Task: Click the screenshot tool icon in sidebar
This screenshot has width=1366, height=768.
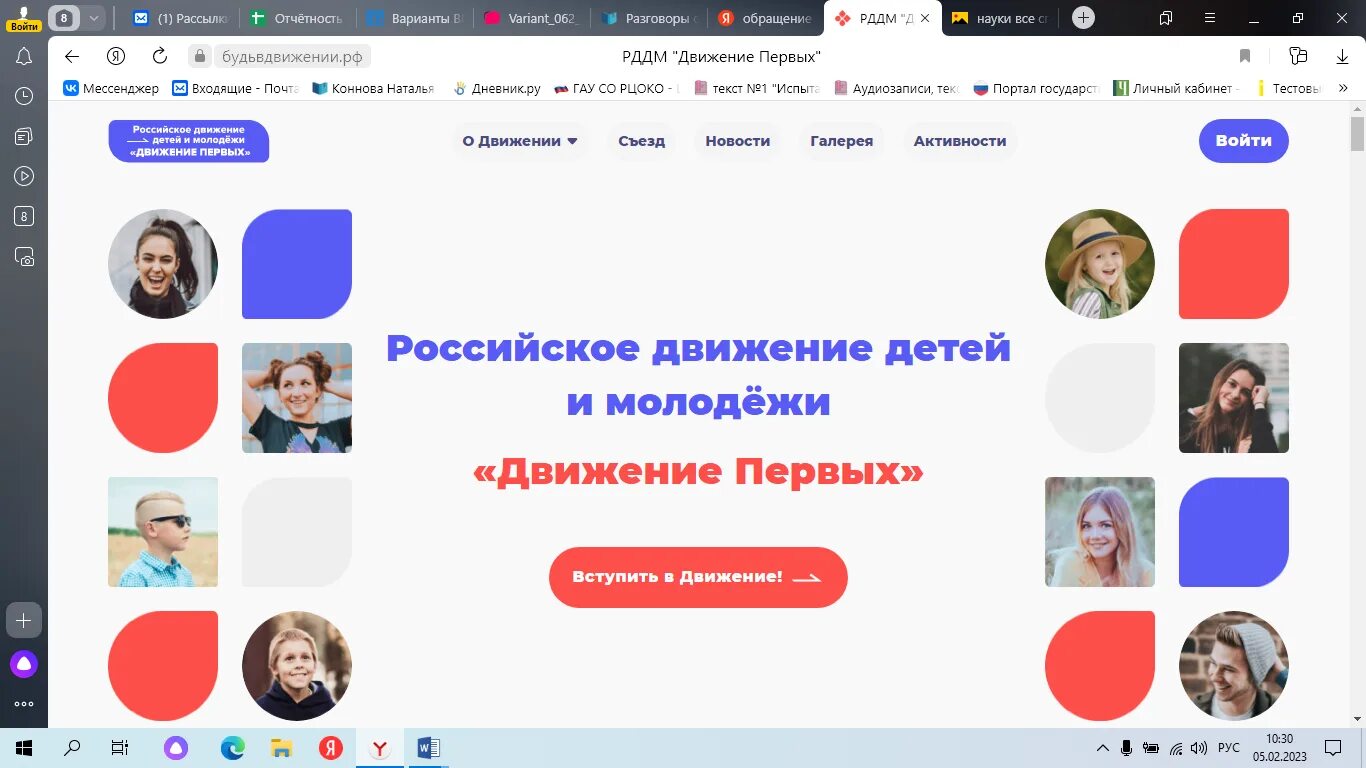Action: point(24,257)
